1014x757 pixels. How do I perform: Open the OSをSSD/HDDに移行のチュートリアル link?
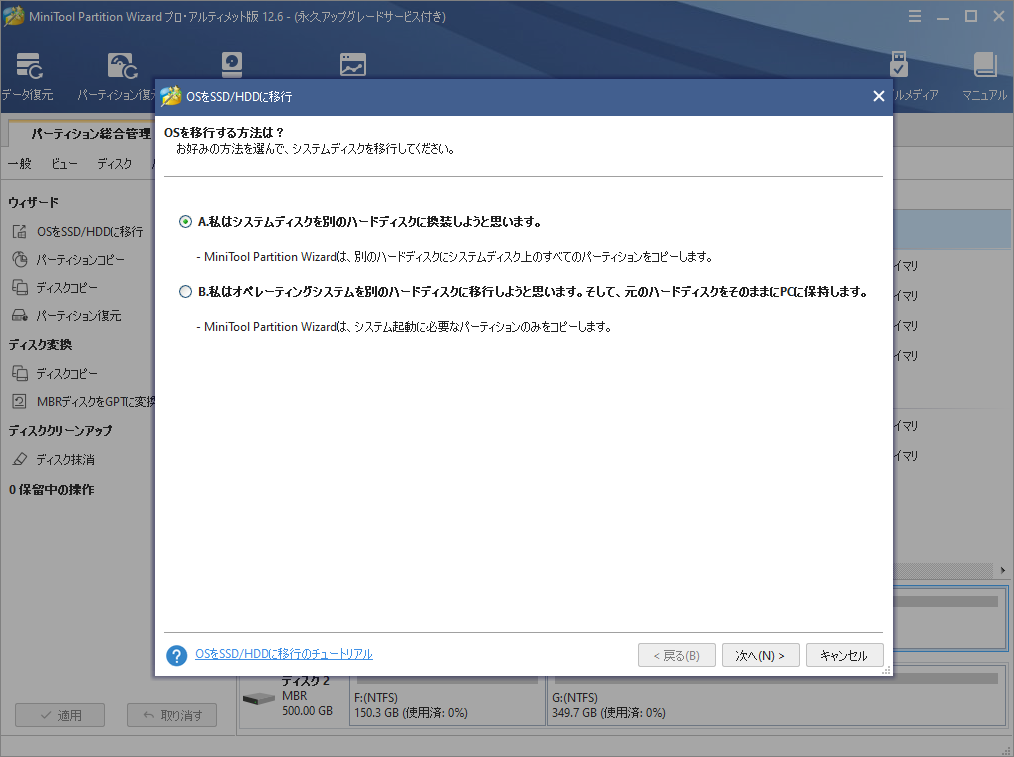point(287,653)
